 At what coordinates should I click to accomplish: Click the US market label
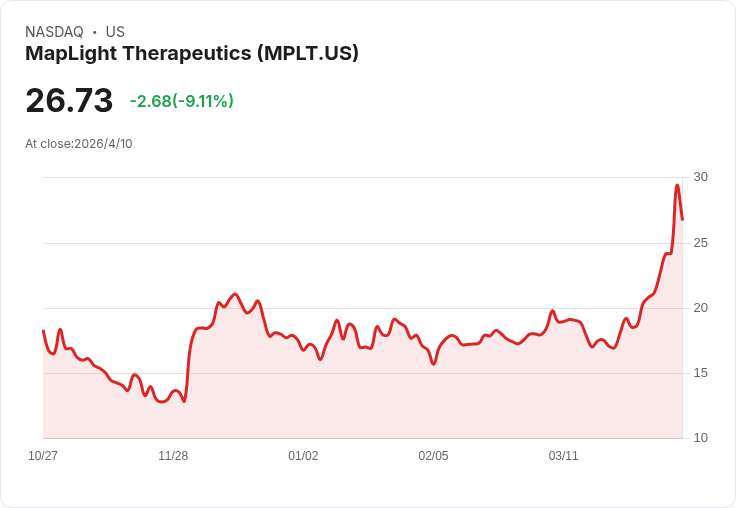(115, 32)
